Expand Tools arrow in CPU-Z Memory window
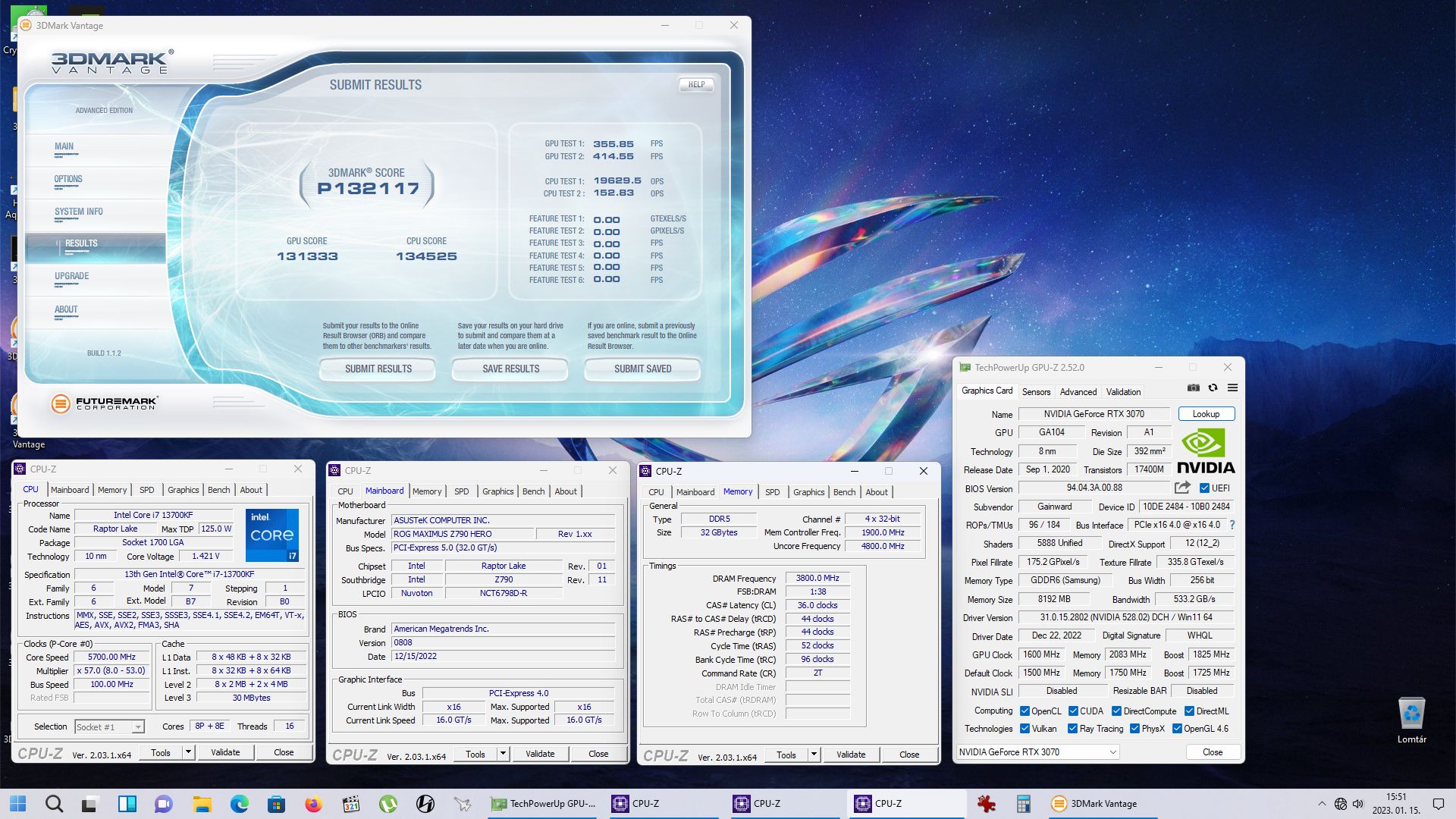The image size is (1456, 819). click(x=814, y=755)
